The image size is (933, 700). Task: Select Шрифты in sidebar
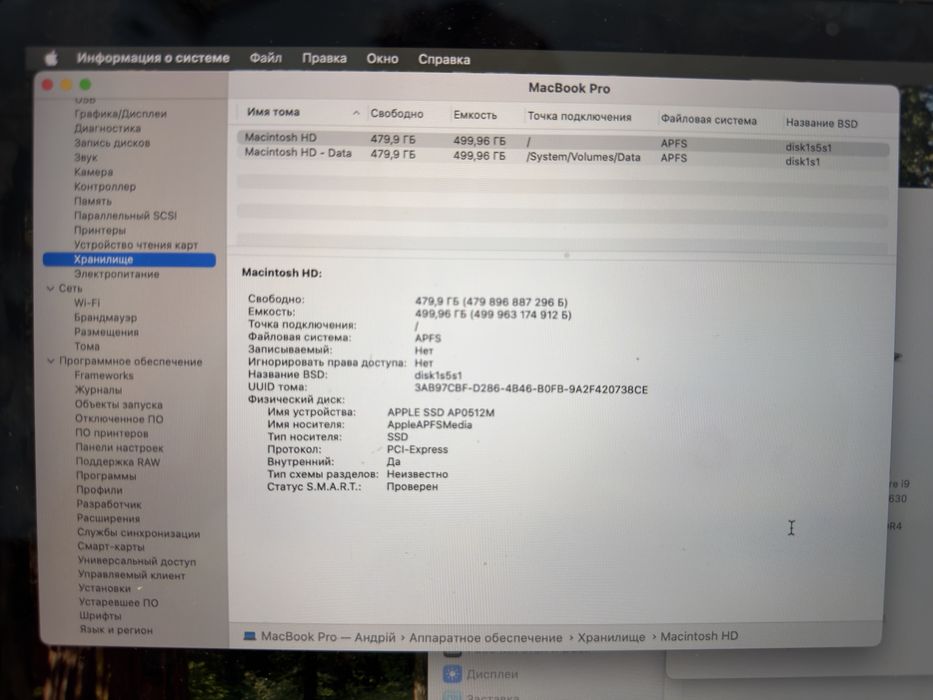100,615
